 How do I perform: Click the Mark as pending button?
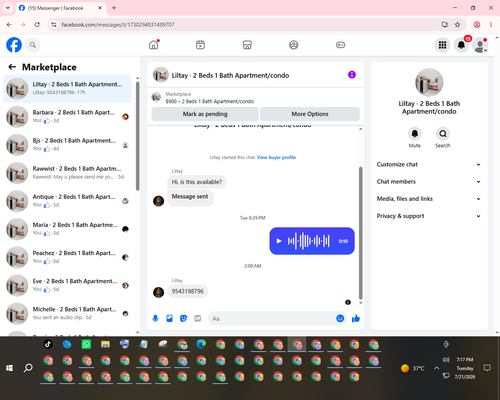click(x=205, y=114)
